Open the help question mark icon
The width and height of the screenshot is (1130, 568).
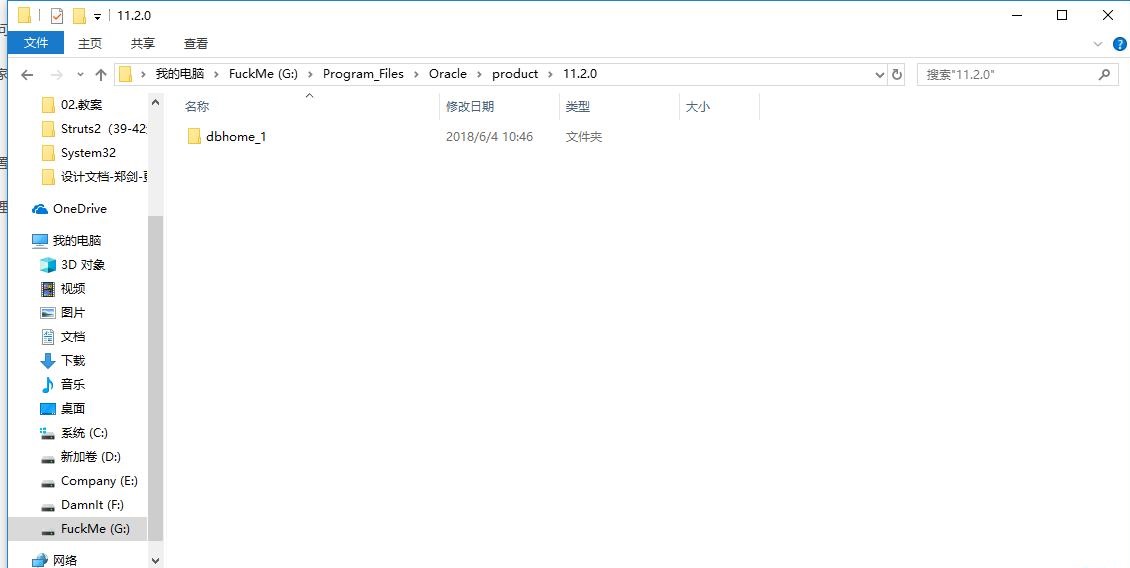[x=1117, y=44]
